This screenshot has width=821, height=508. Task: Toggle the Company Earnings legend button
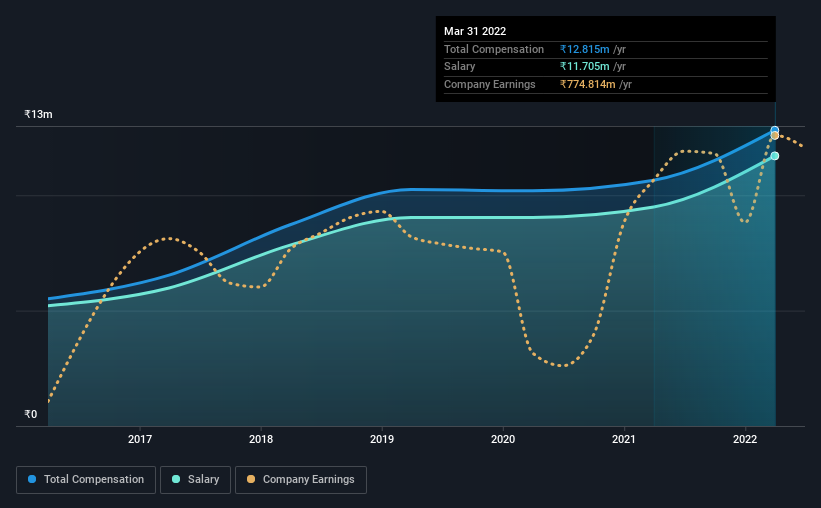(301, 480)
